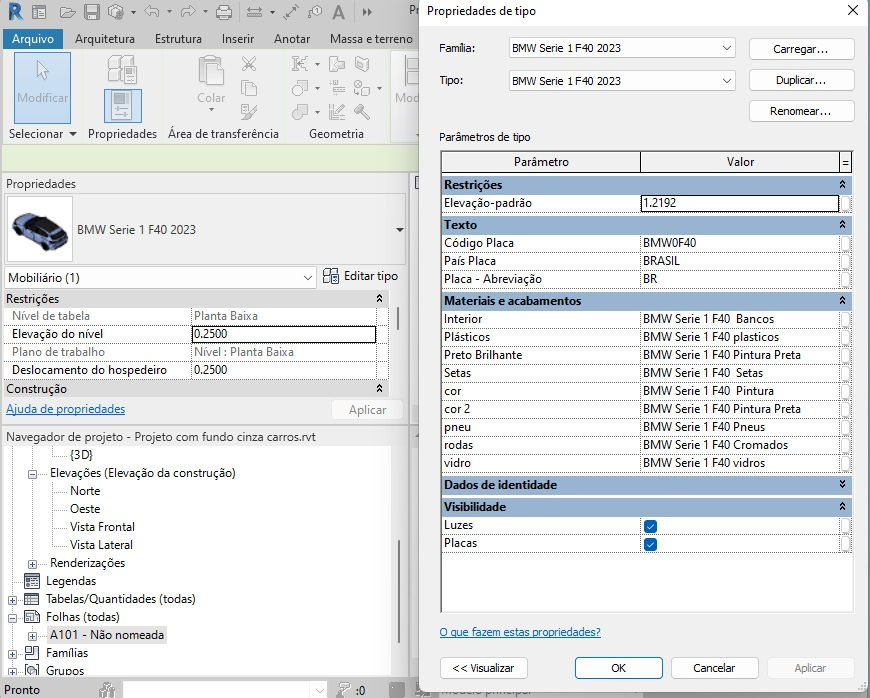Click the Synchronize with central icon

coord(115,12)
